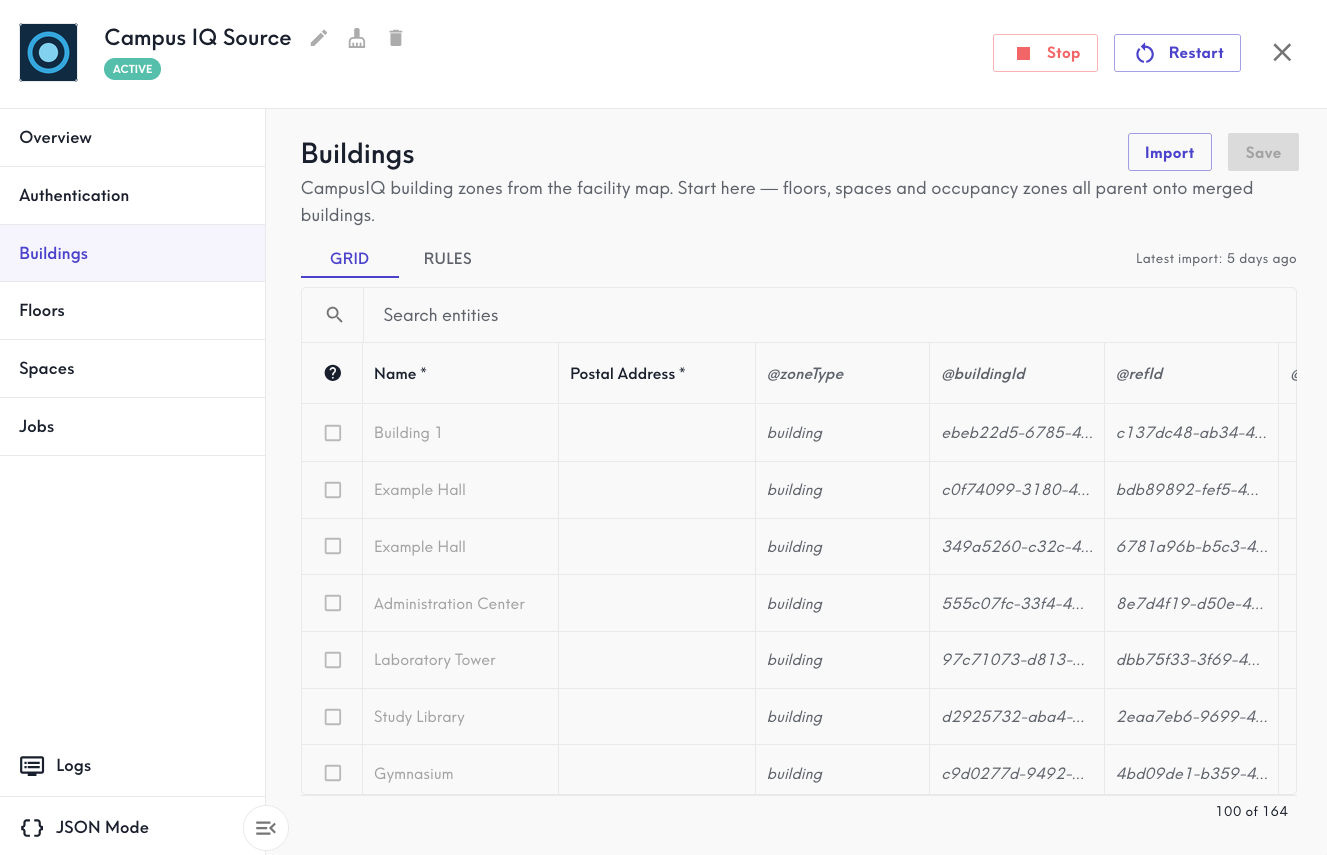Open the Spaces section
The width and height of the screenshot is (1327, 855).
(132, 369)
